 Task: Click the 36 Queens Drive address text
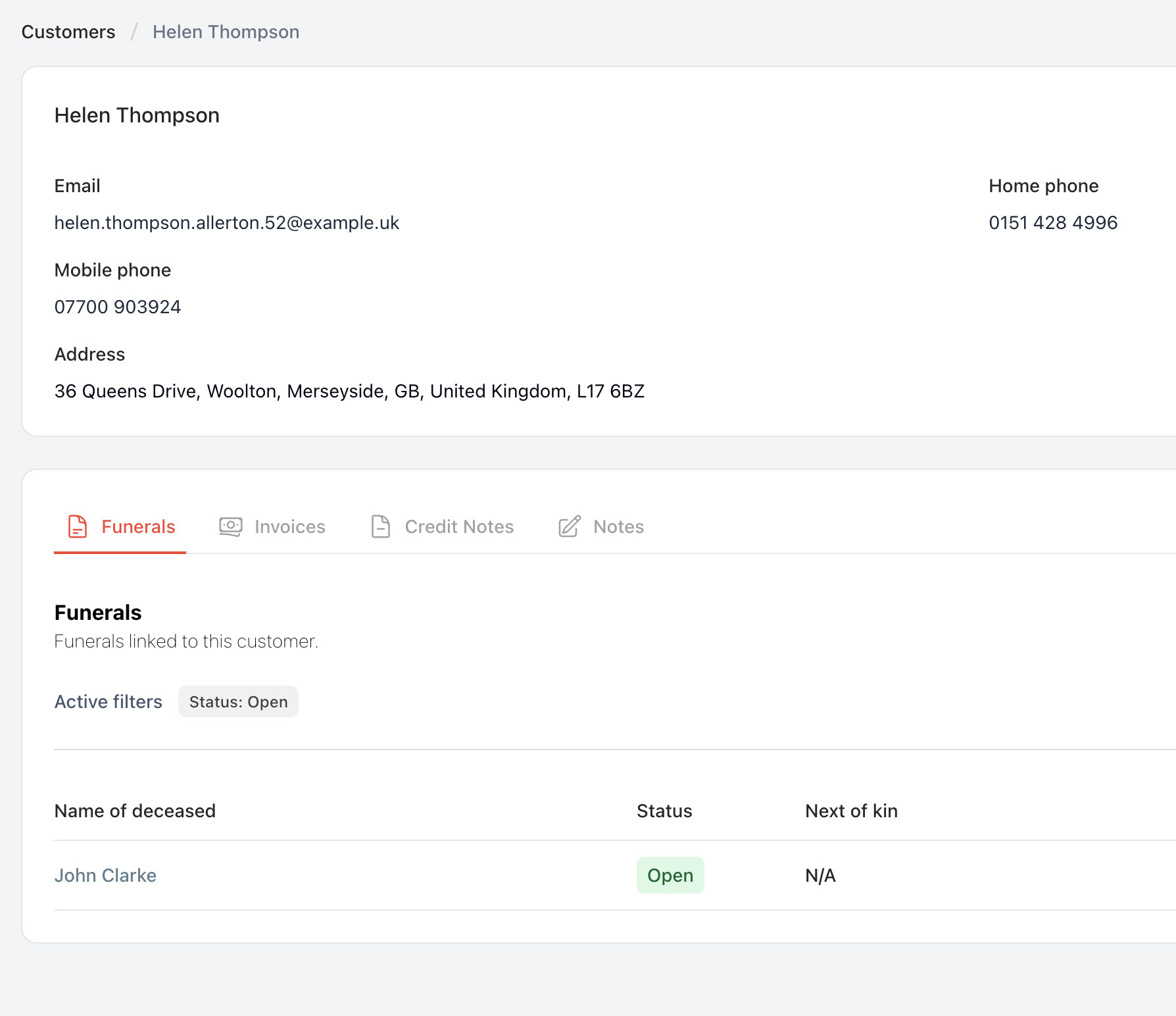point(349,391)
